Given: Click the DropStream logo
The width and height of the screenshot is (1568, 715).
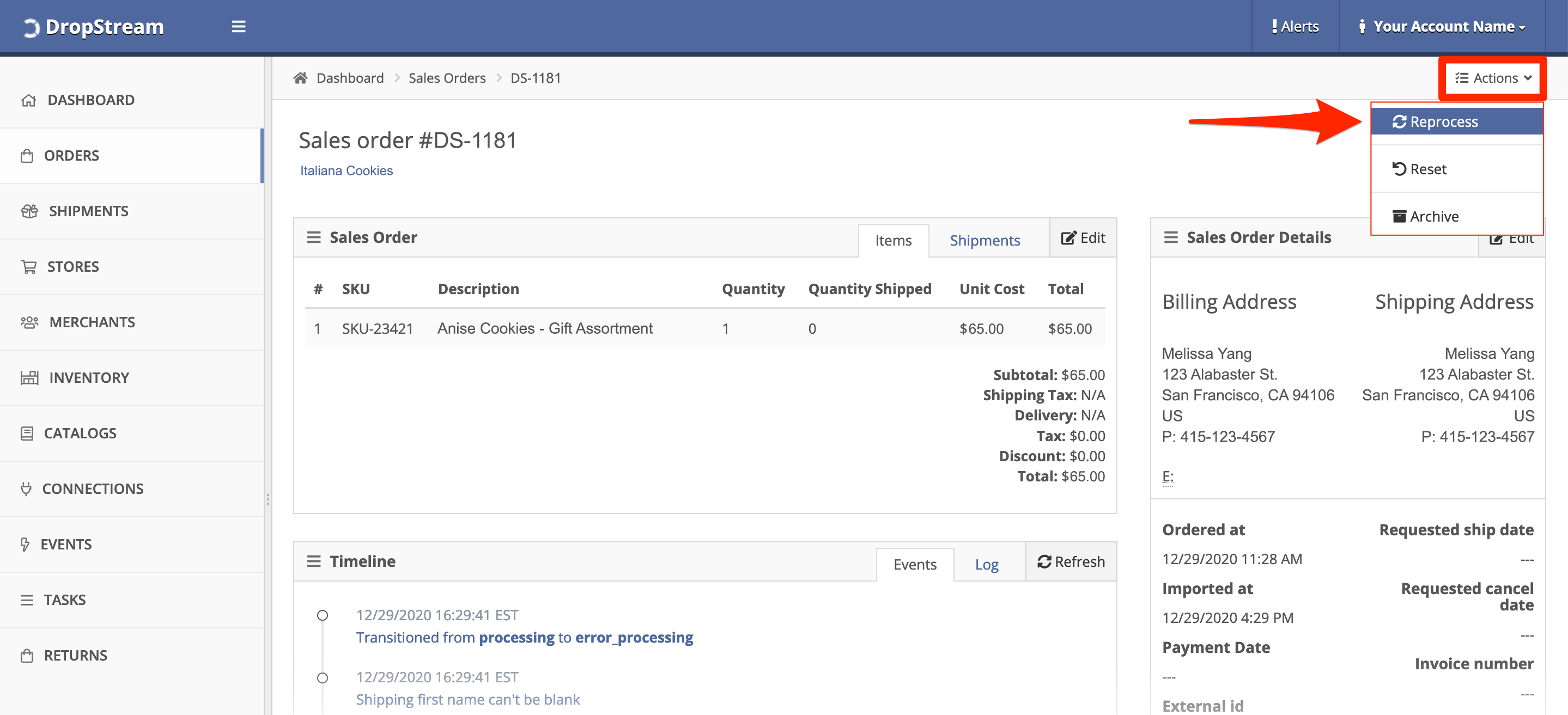Looking at the screenshot, I should click(x=93, y=27).
